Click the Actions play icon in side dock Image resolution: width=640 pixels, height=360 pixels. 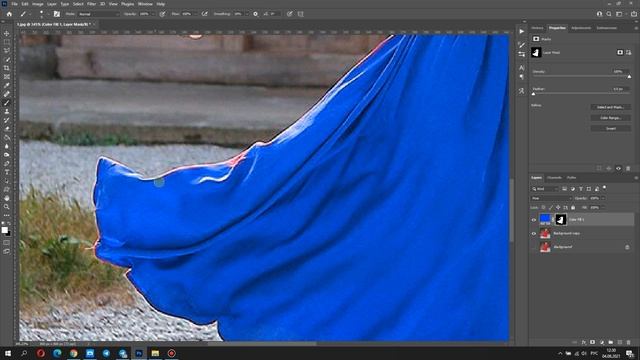522,31
